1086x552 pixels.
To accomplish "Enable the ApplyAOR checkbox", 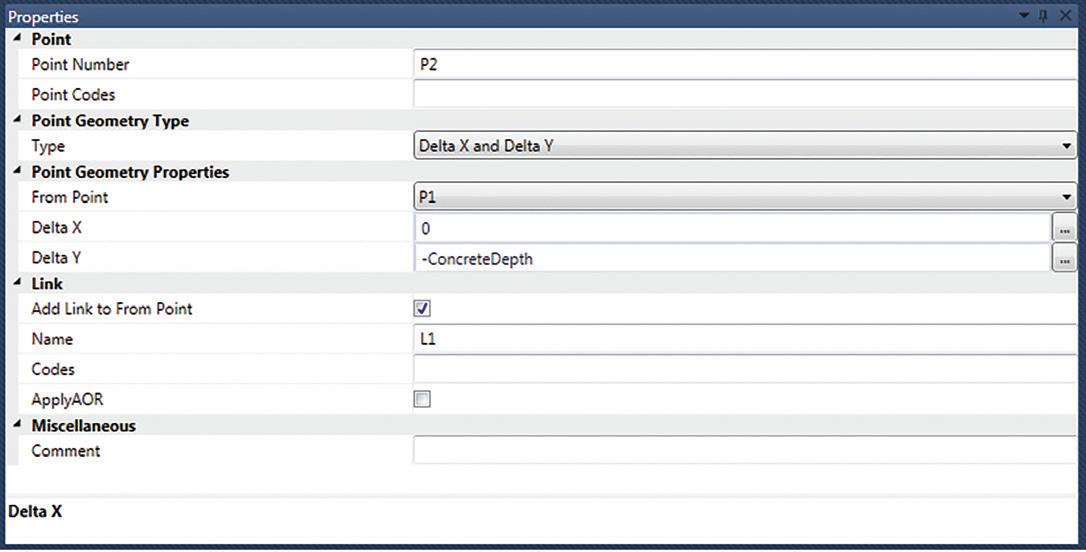I will pos(422,399).
